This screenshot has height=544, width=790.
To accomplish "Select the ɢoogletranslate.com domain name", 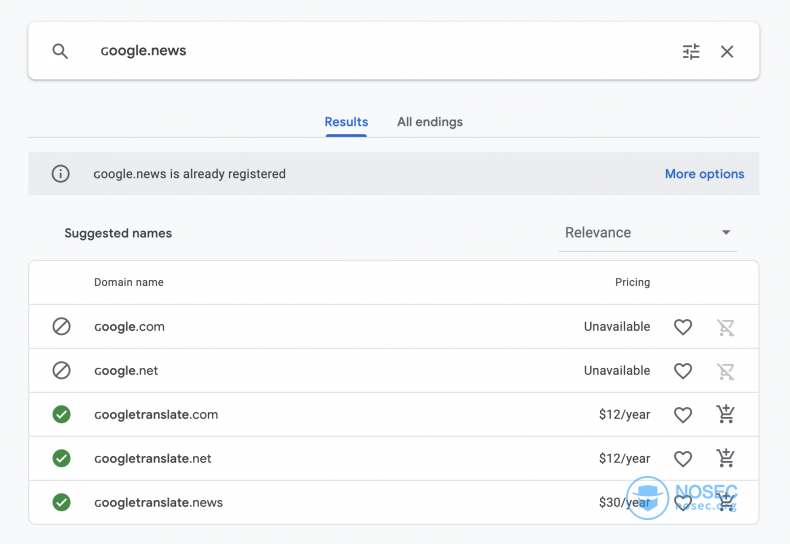I will click(x=156, y=415).
